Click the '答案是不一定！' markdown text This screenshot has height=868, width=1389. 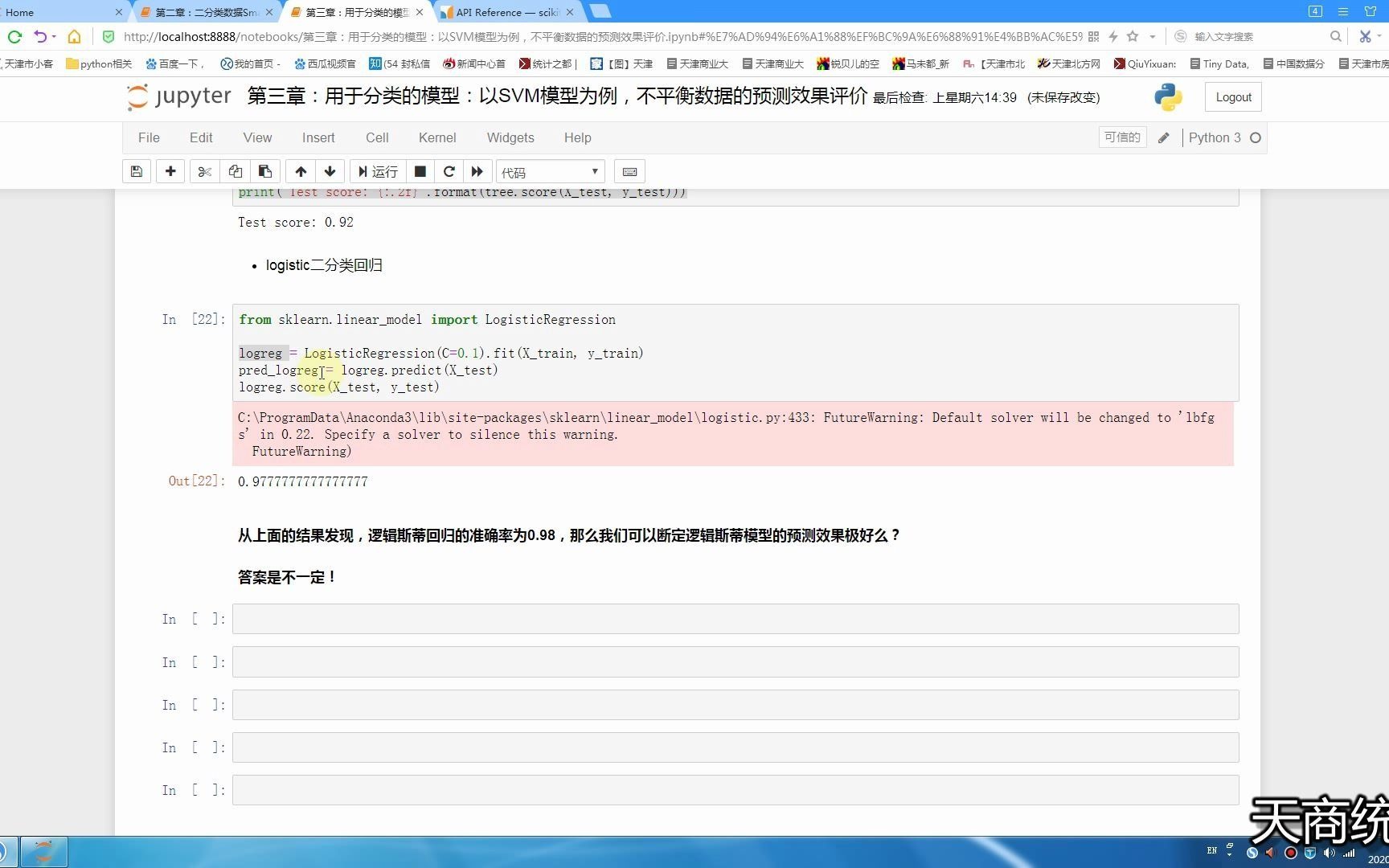click(x=286, y=577)
